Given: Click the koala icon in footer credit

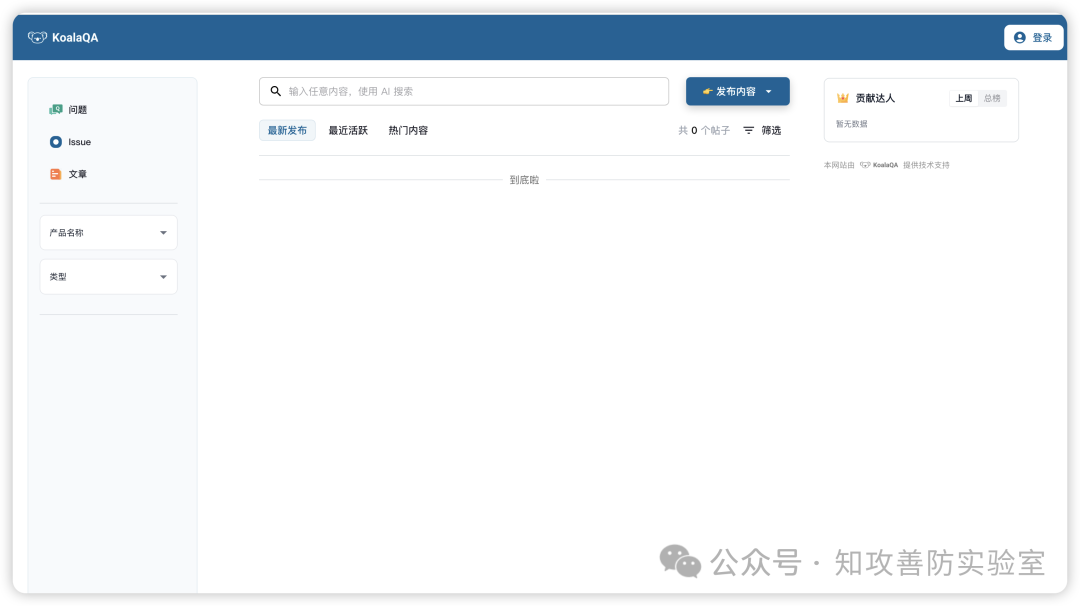Looking at the screenshot, I should 863,164.
